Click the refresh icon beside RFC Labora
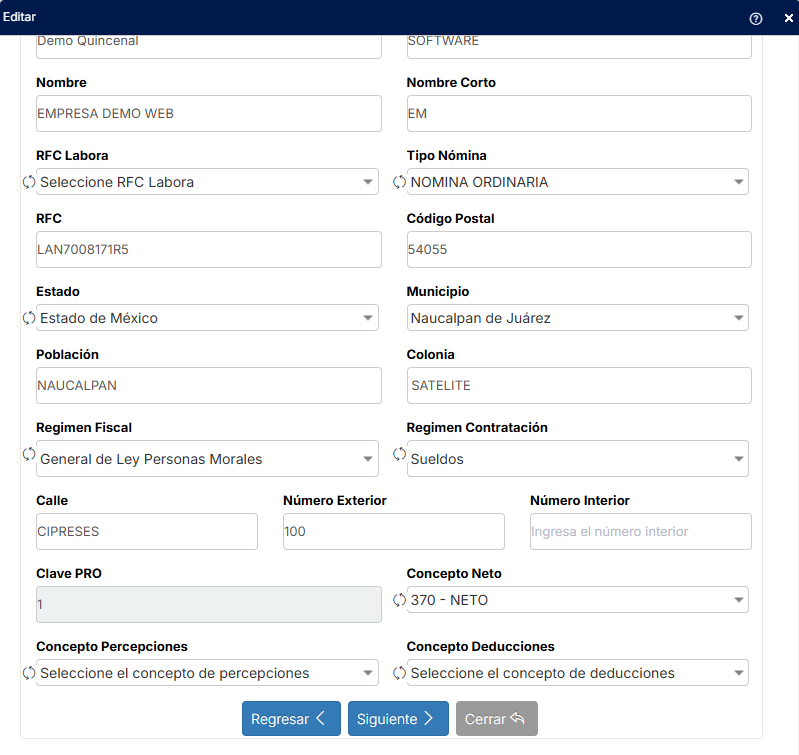This screenshot has width=799, height=755. 29,182
